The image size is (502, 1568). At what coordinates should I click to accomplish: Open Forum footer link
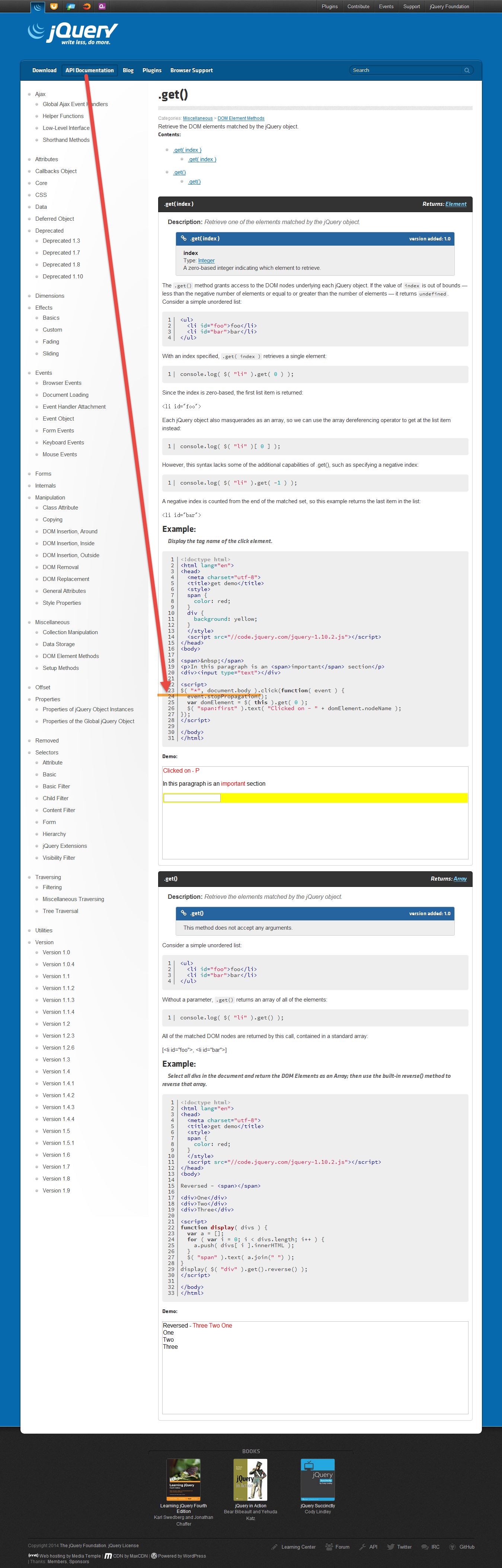tap(338, 1547)
